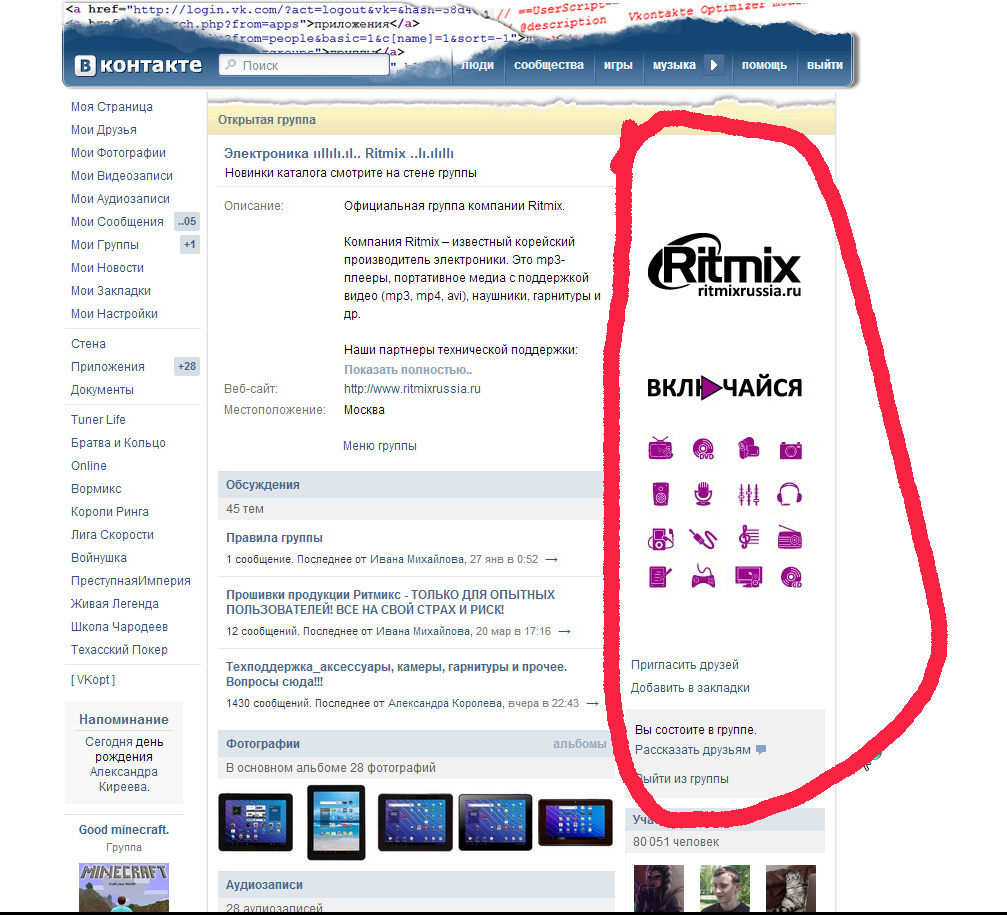
Task: Click the camcorder icon in banner
Action: tap(748, 448)
